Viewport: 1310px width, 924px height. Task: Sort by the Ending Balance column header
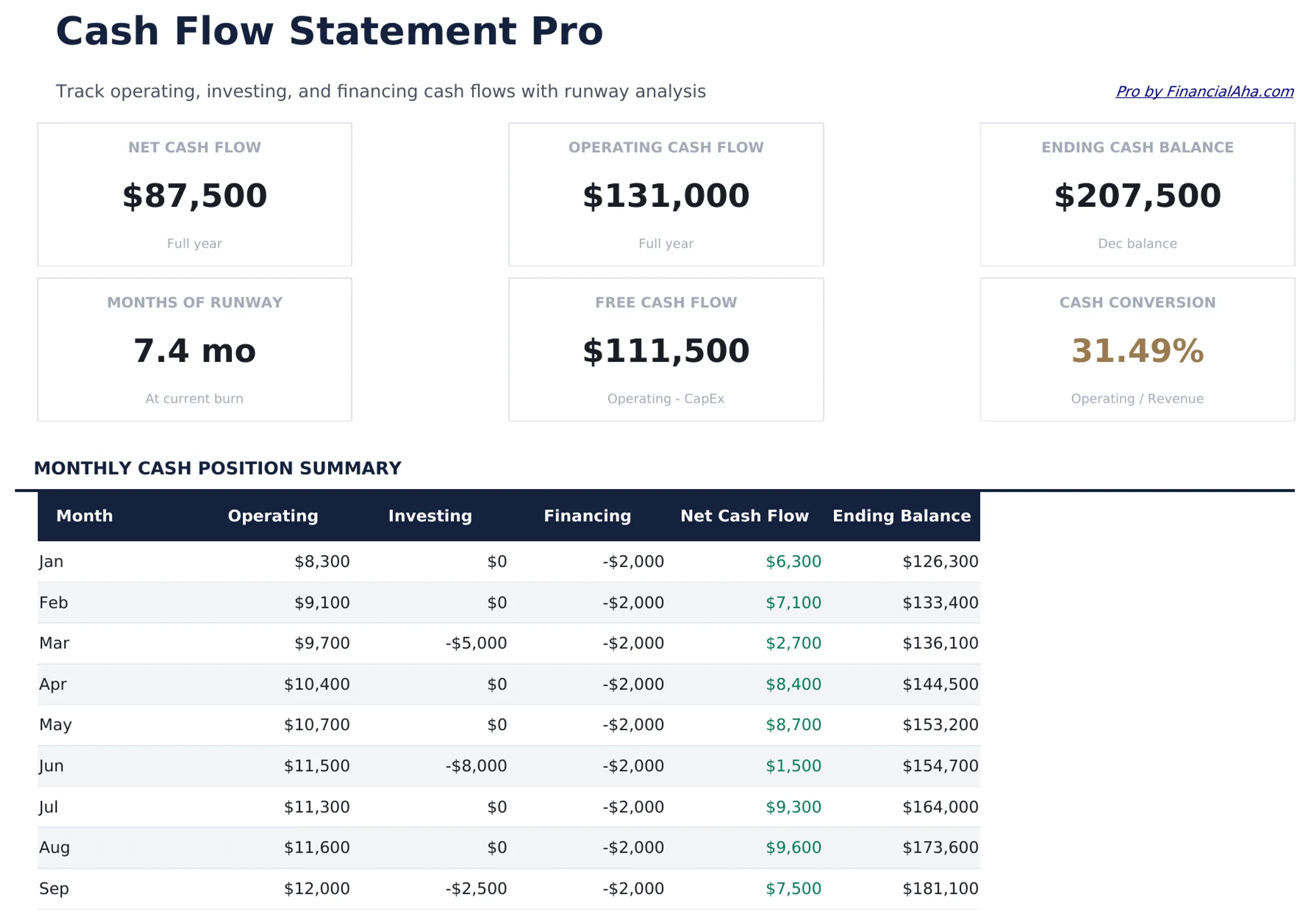[902, 515]
